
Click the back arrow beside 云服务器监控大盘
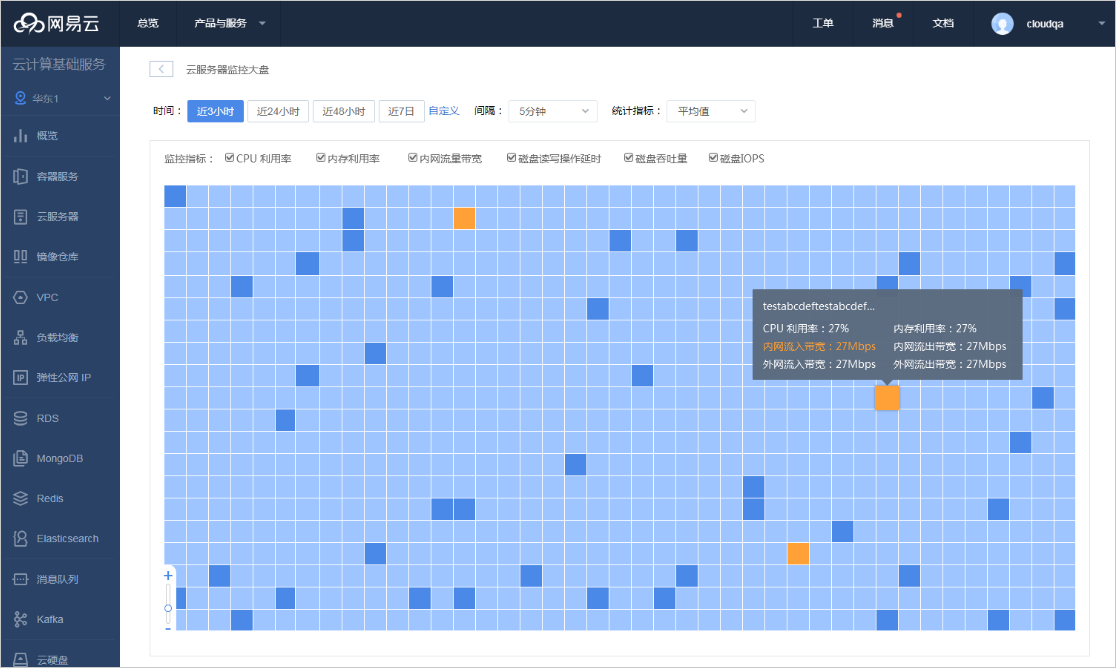pyautogui.click(x=161, y=69)
